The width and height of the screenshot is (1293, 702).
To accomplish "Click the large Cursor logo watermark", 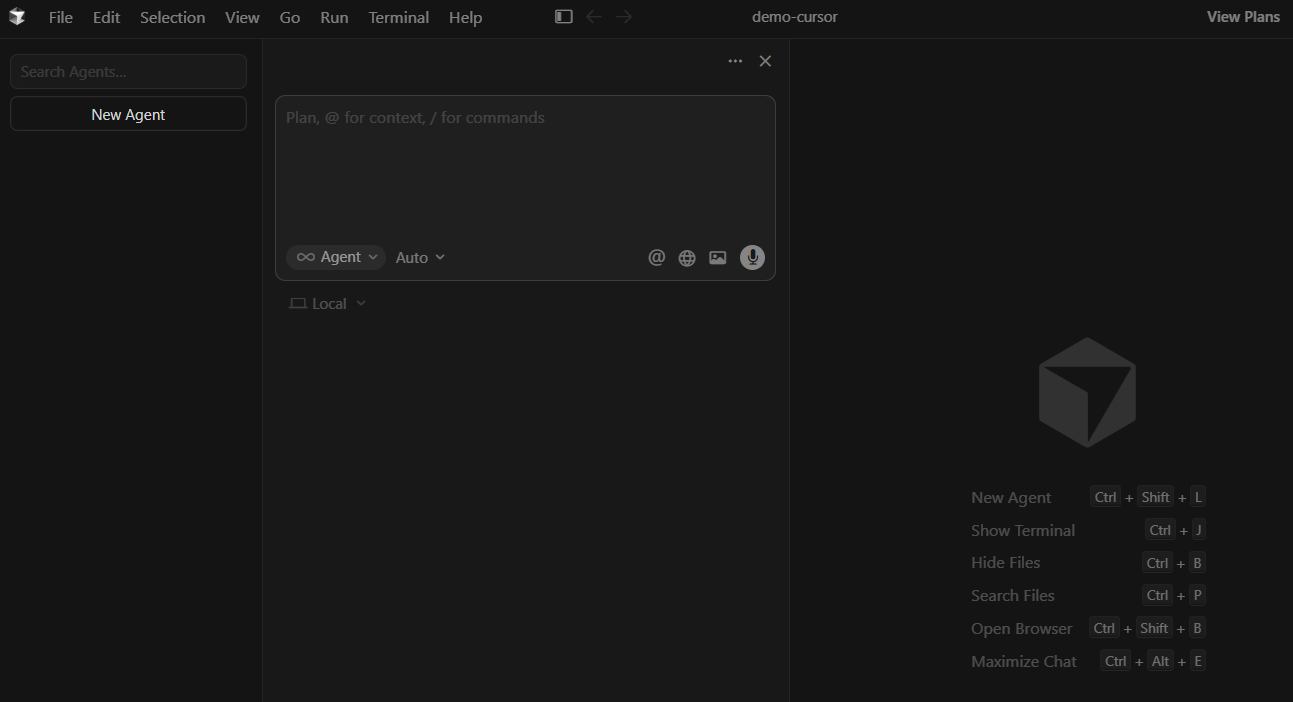I will tap(1087, 392).
